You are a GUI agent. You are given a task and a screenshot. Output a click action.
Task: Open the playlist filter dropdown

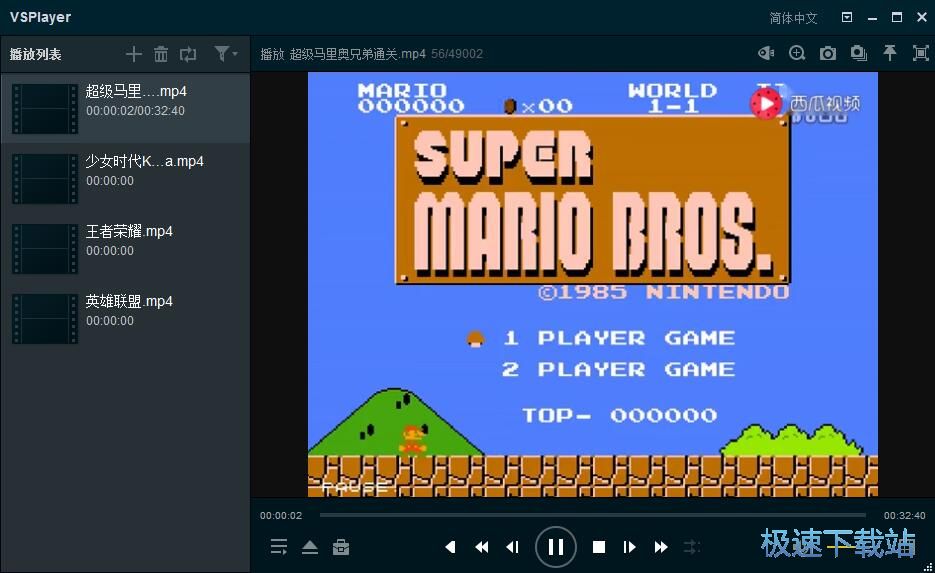225,54
